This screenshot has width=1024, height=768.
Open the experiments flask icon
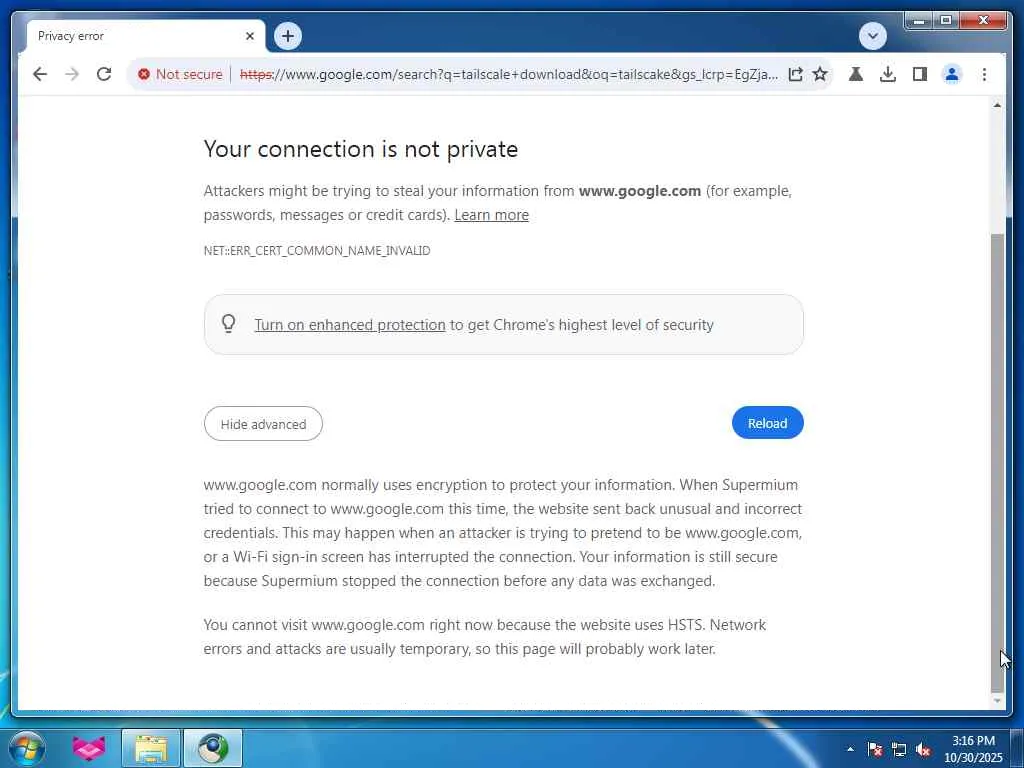(856, 74)
